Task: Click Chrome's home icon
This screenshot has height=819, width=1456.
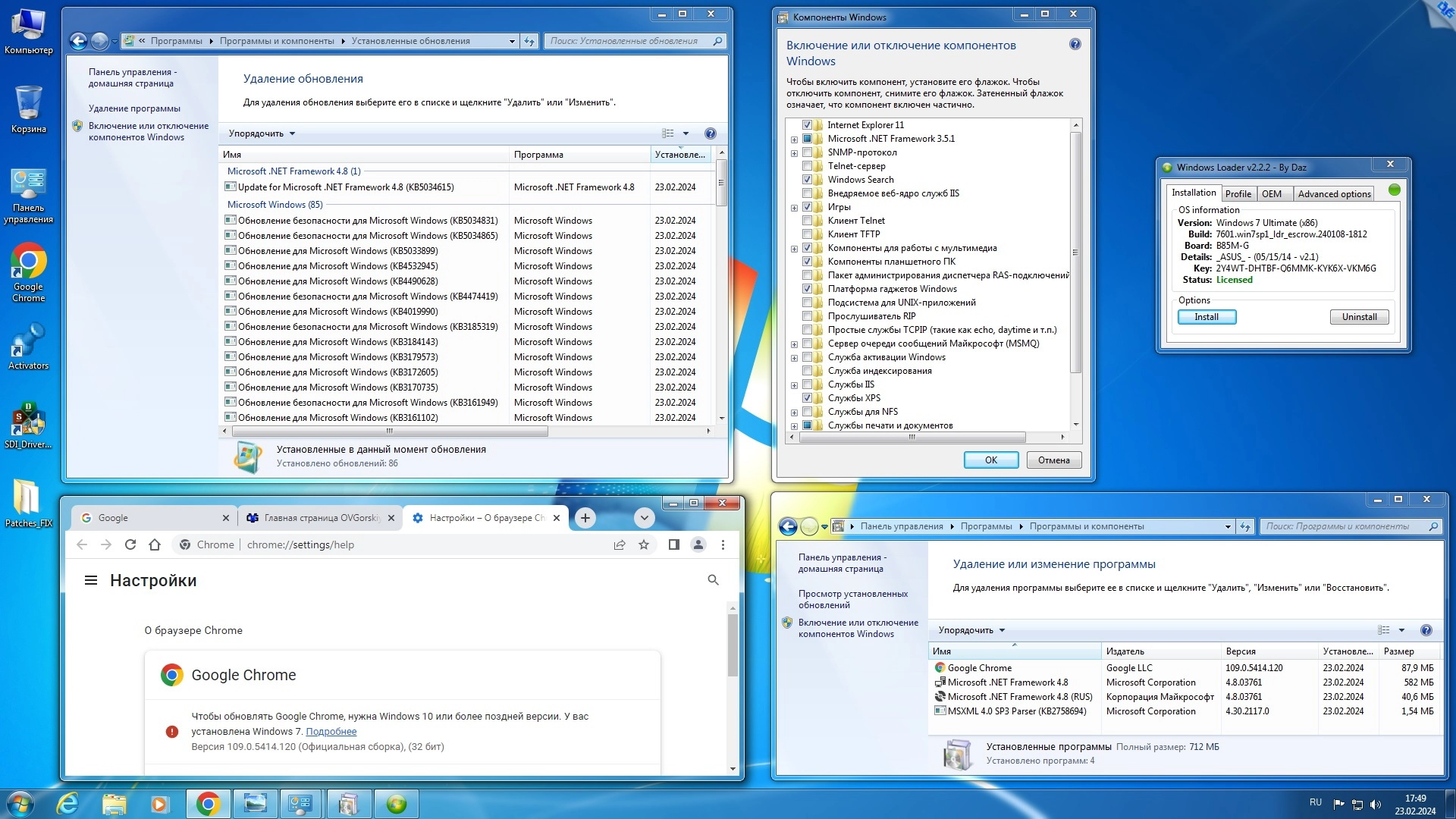Action: pos(155,544)
